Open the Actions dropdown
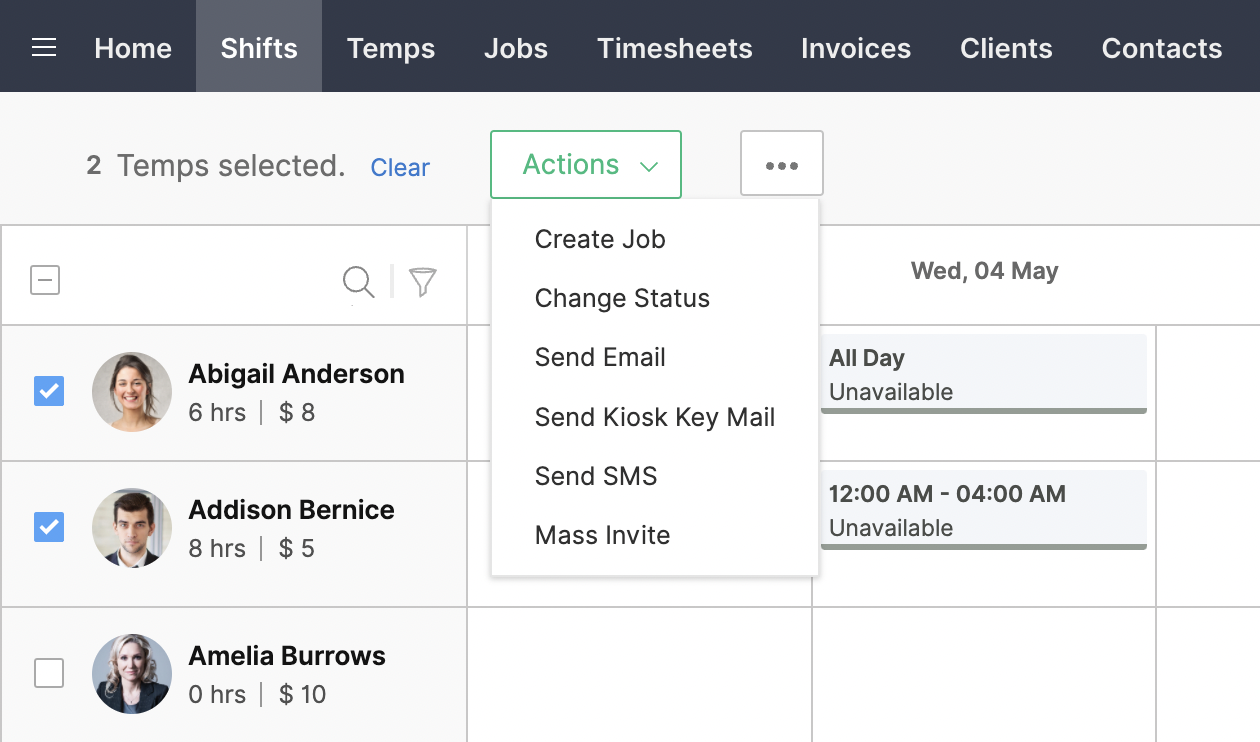The width and height of the screenshot is (1260, 742). point(585,164)
